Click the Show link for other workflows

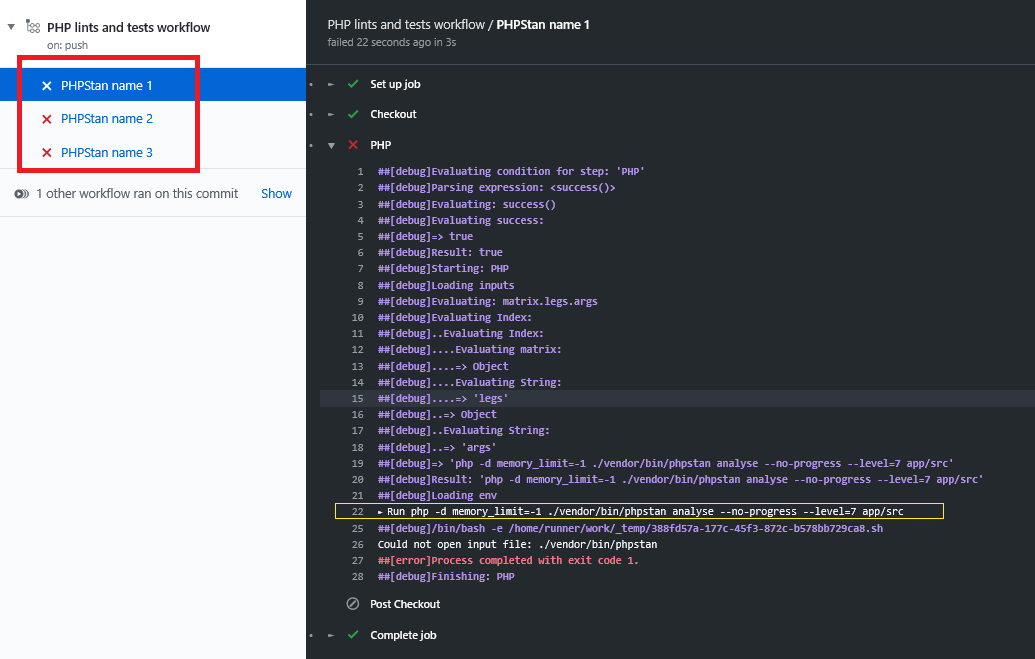pyautogui.click(x=276, y=193)
